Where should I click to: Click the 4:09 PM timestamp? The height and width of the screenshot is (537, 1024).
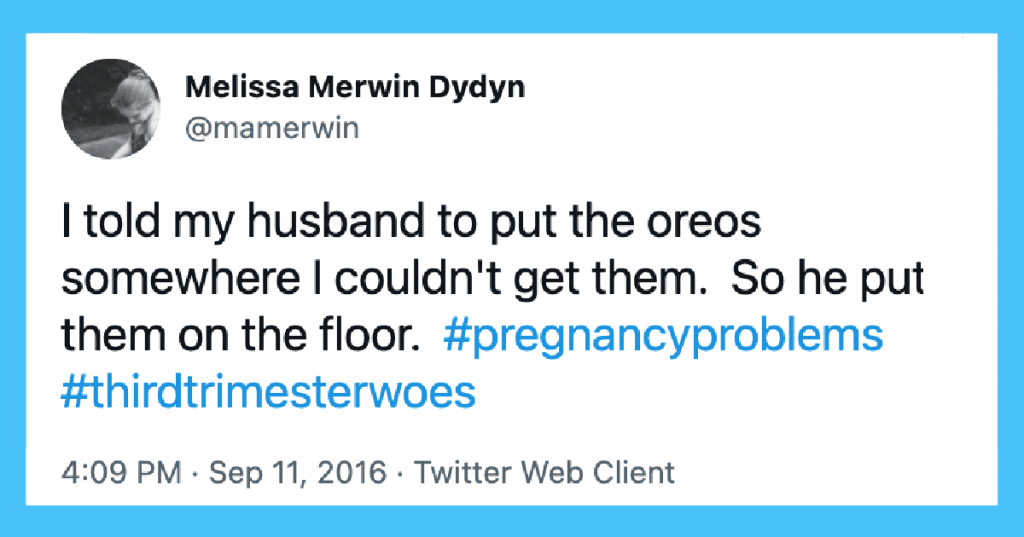pyautogui.click(x=121, y=472)
